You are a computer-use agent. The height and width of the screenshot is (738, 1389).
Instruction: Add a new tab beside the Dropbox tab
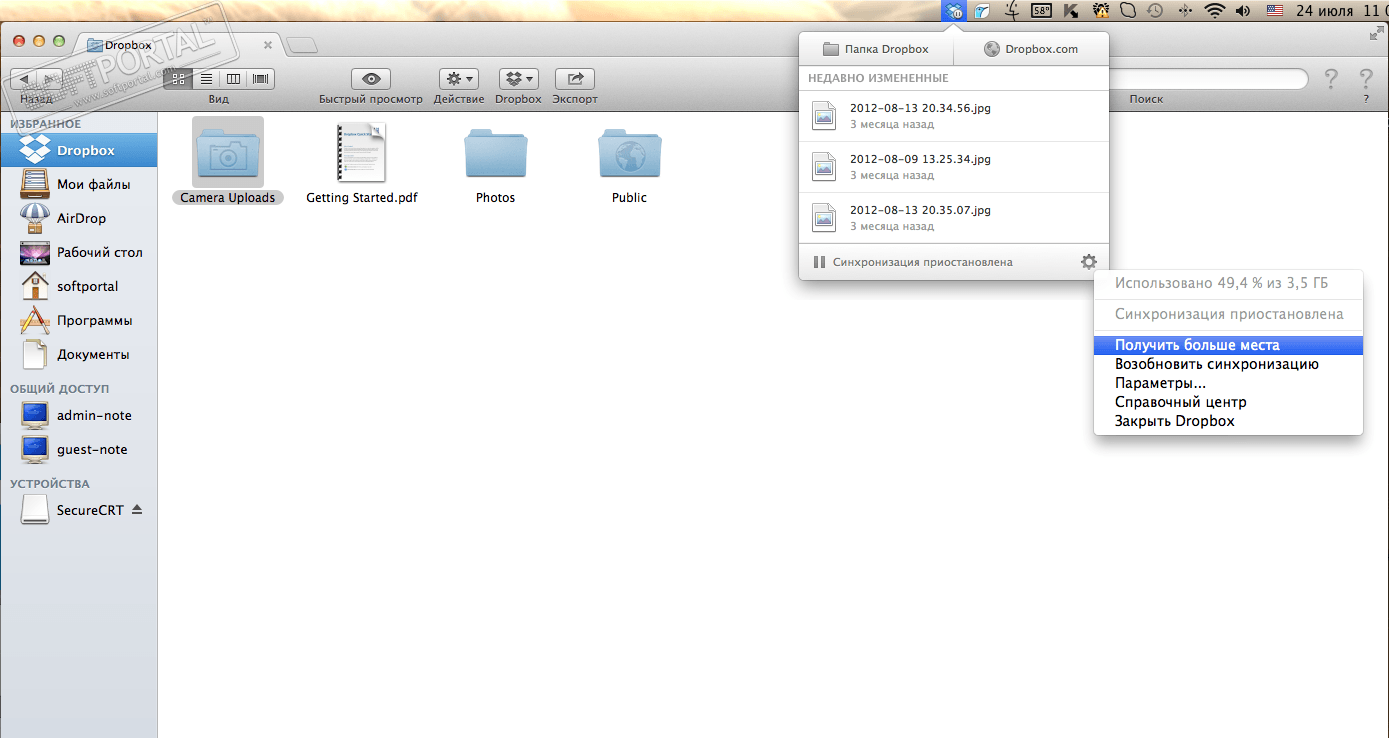coord(301,45)
